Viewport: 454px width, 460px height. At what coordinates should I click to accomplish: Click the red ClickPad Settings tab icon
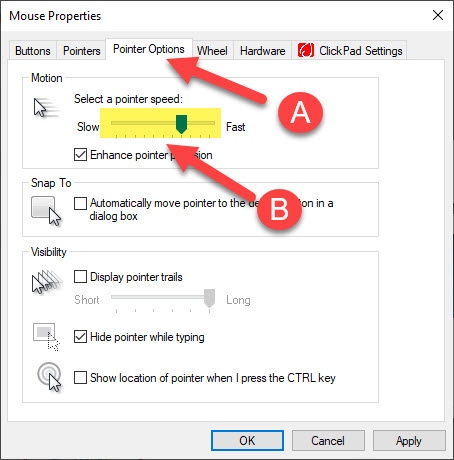coord(306,50)
